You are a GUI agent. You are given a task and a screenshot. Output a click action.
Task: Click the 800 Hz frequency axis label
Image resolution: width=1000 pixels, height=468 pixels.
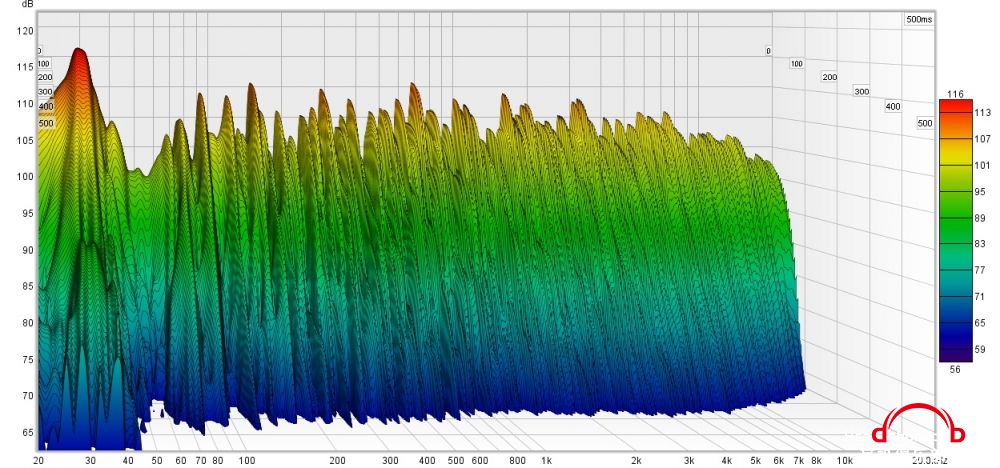pyautogui.click(x=517, y=461)
